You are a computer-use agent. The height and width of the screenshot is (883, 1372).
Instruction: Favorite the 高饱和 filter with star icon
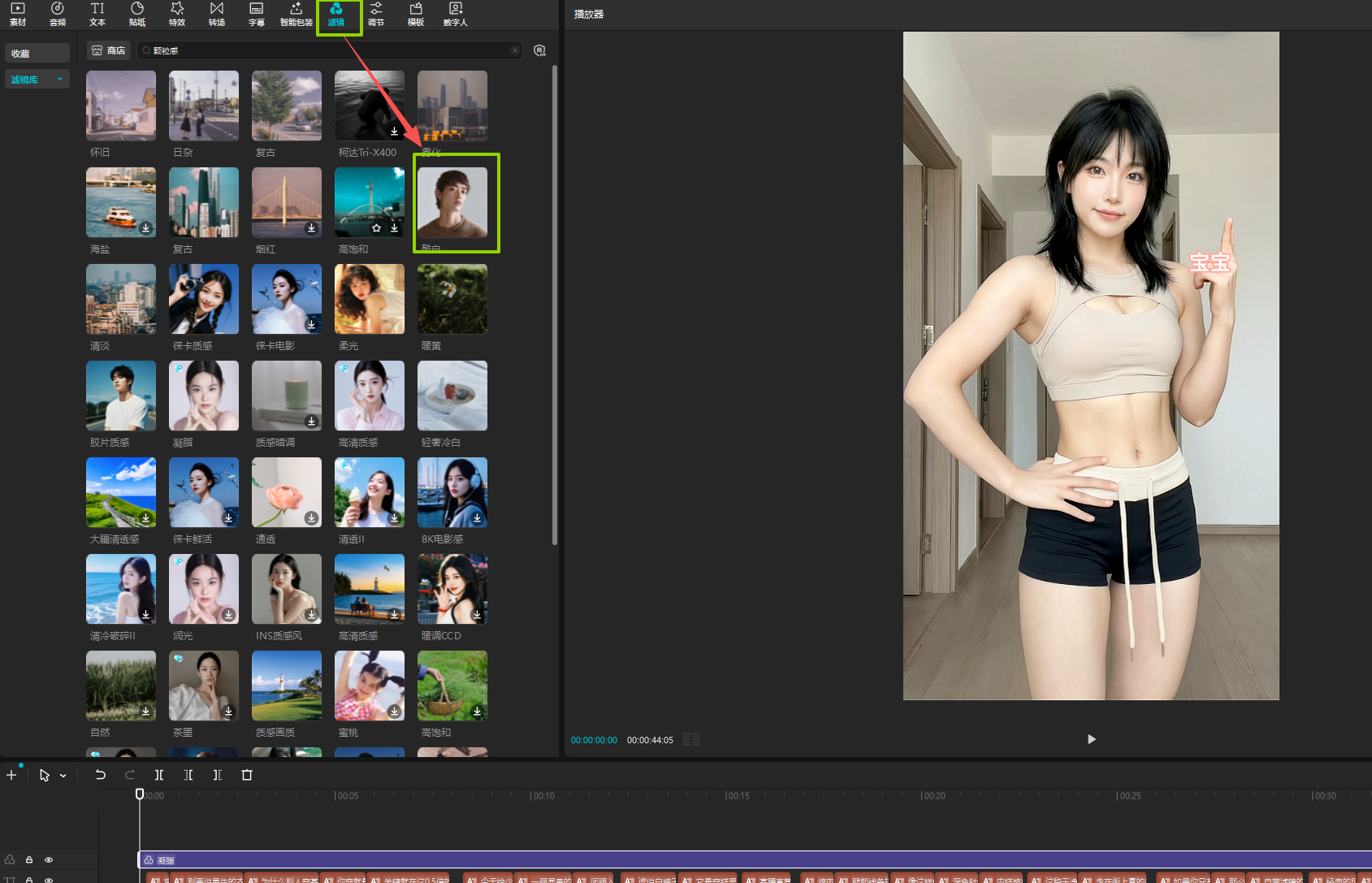click(x=376, y=228)
